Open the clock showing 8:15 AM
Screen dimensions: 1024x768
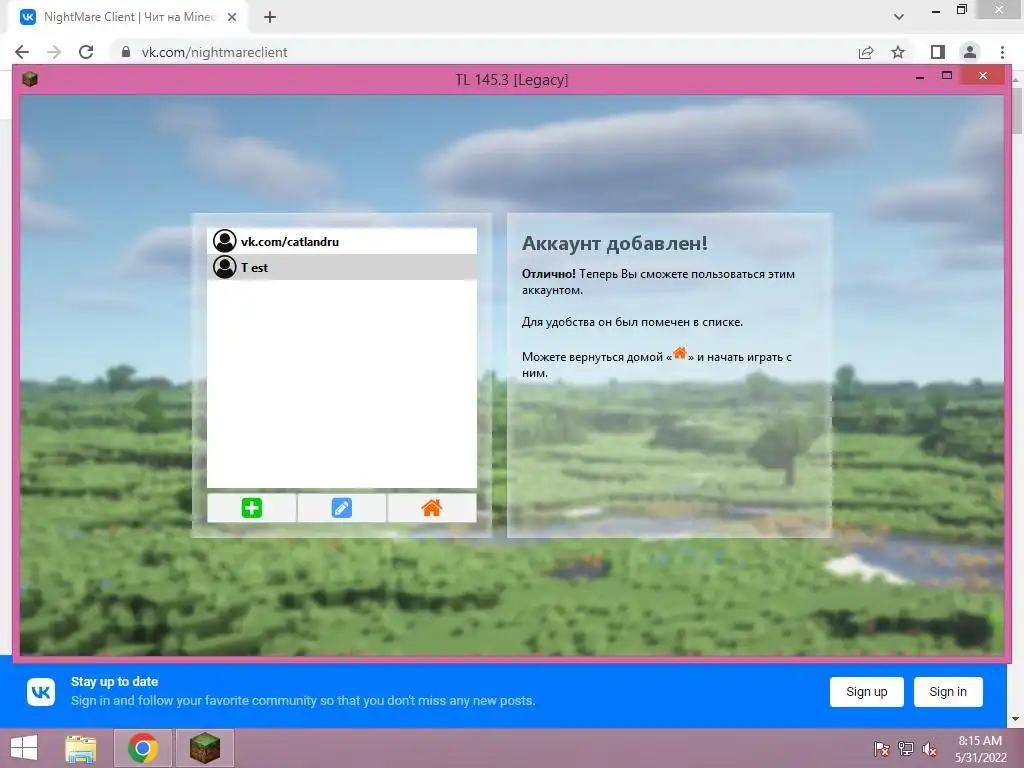[x=980, y=749]
